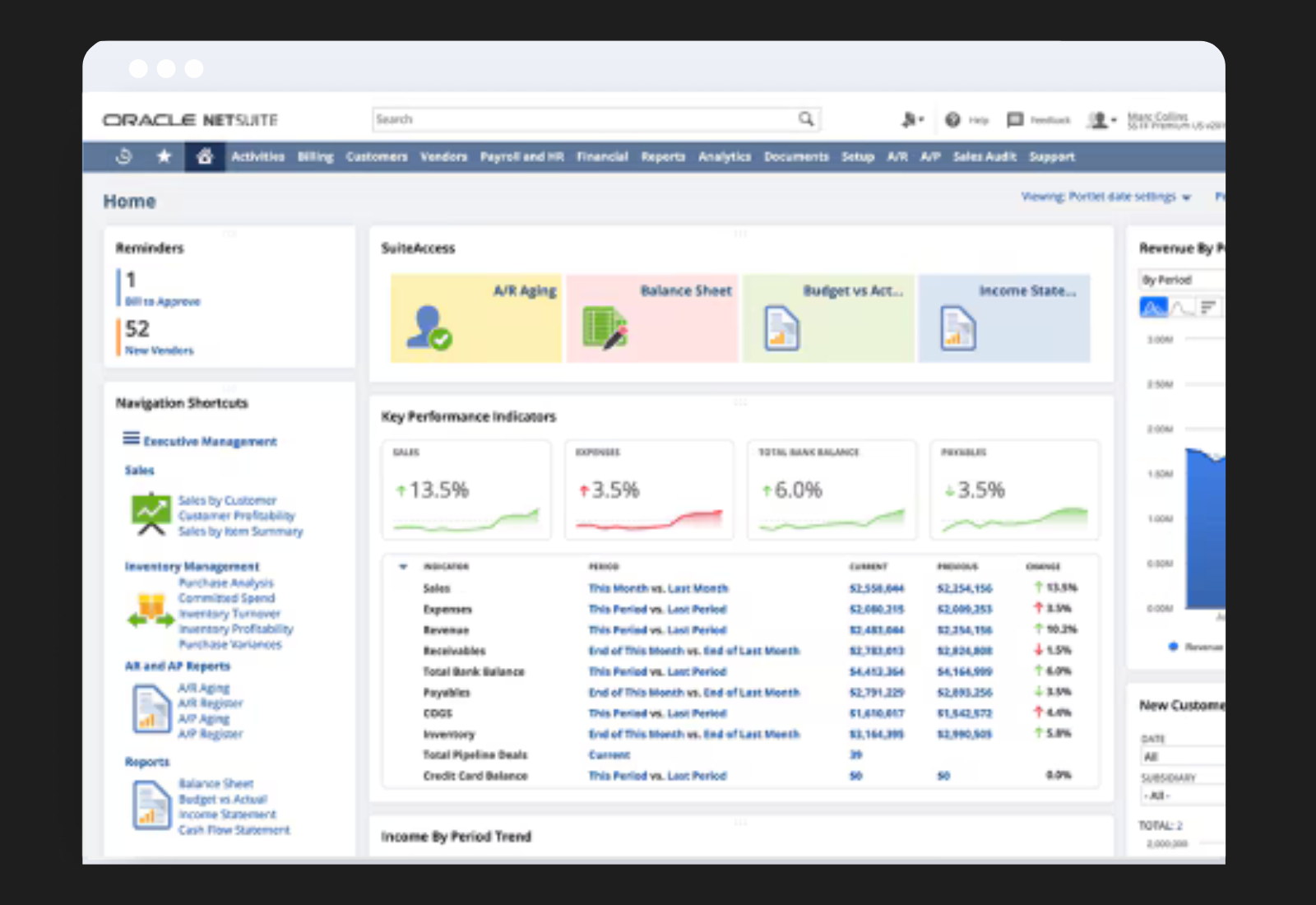Click the AR and AP Reports document icon
1316x905 pixels.
point(151,708)
